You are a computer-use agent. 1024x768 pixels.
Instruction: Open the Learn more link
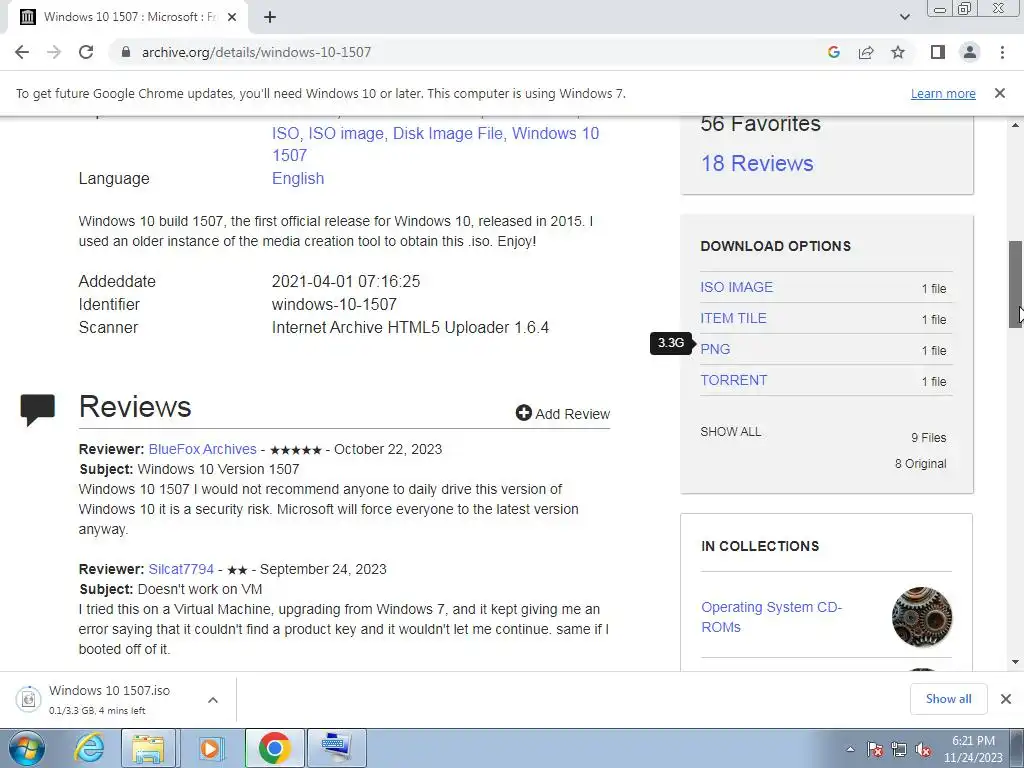point(943,93)
